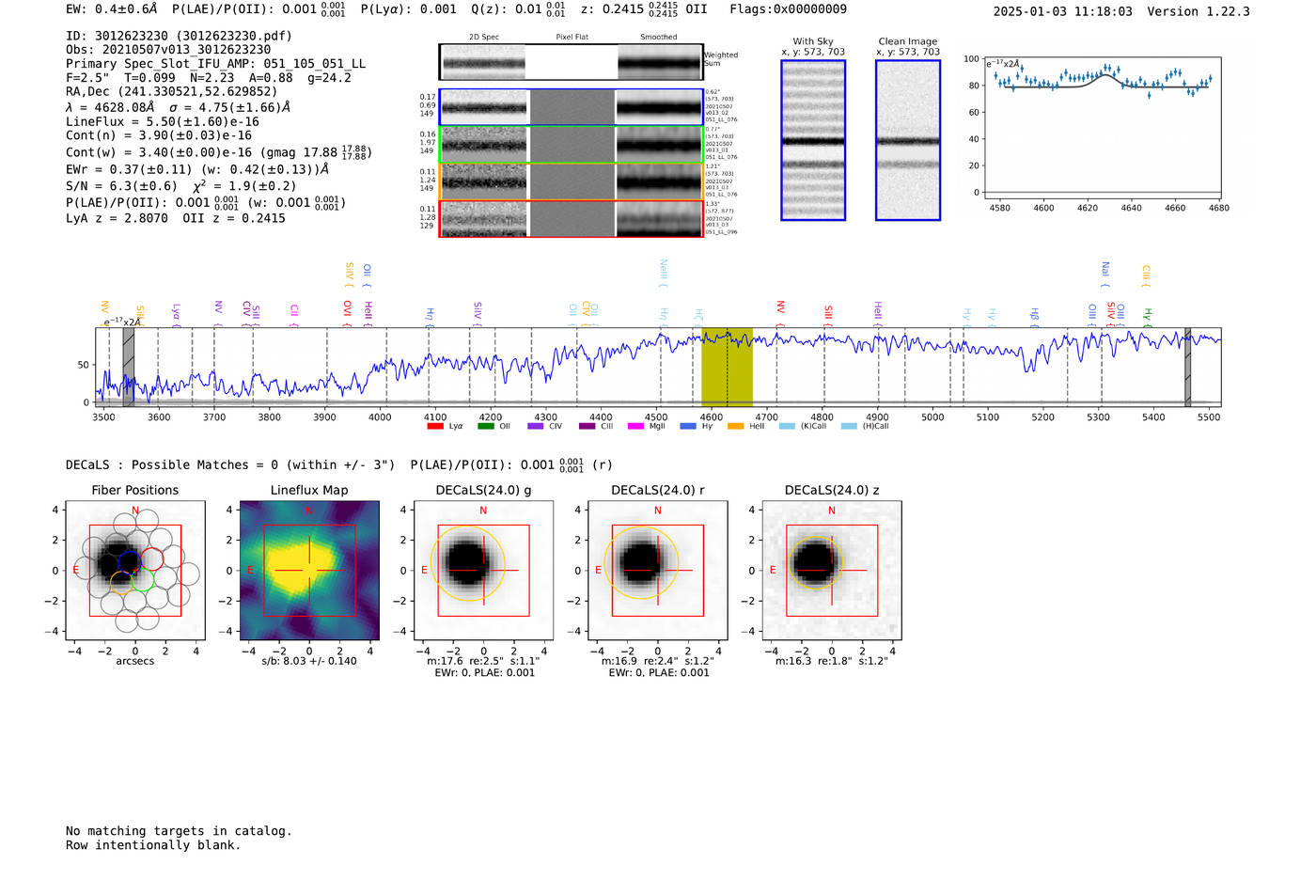Click the Primary Spec_Slot_IFU_AMP text
Screen dimensions: 1316x896
(x=215, y=64)
